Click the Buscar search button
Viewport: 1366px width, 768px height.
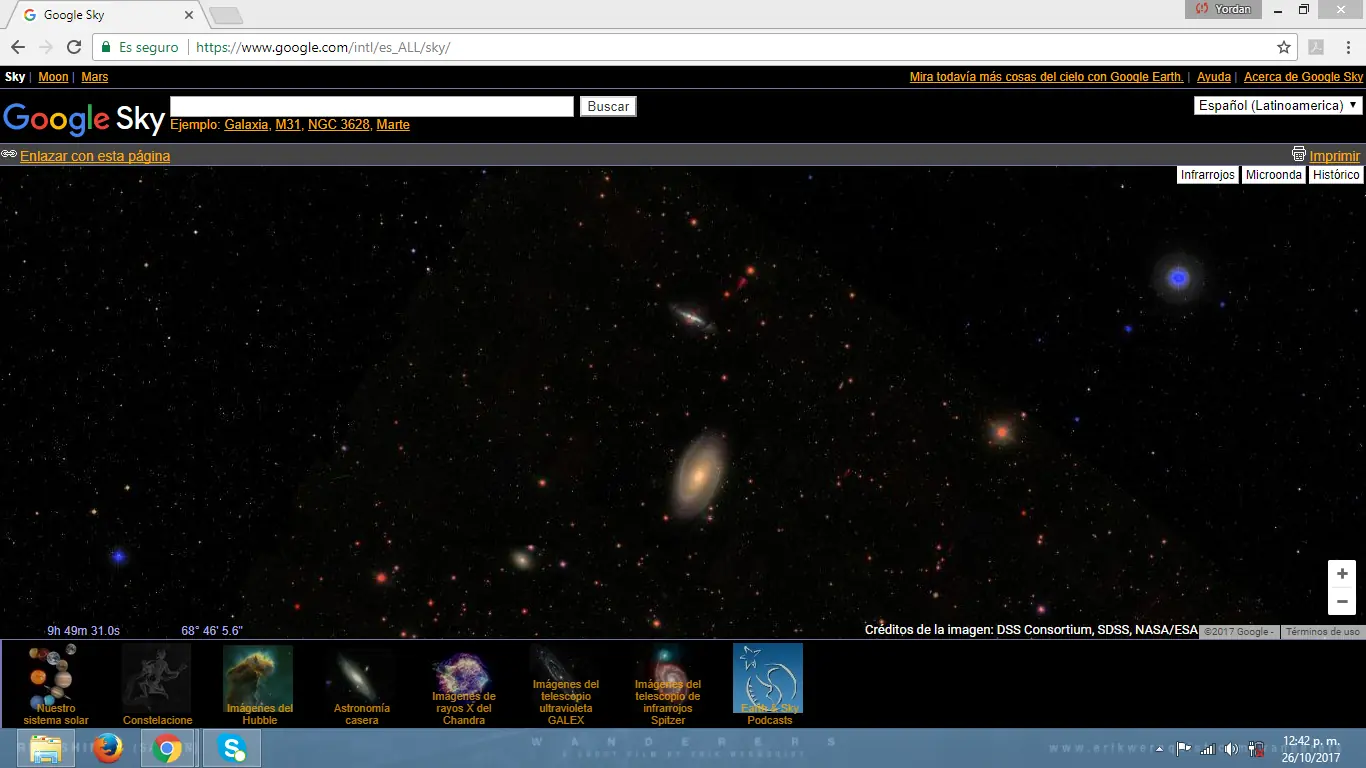pos(608,106)
